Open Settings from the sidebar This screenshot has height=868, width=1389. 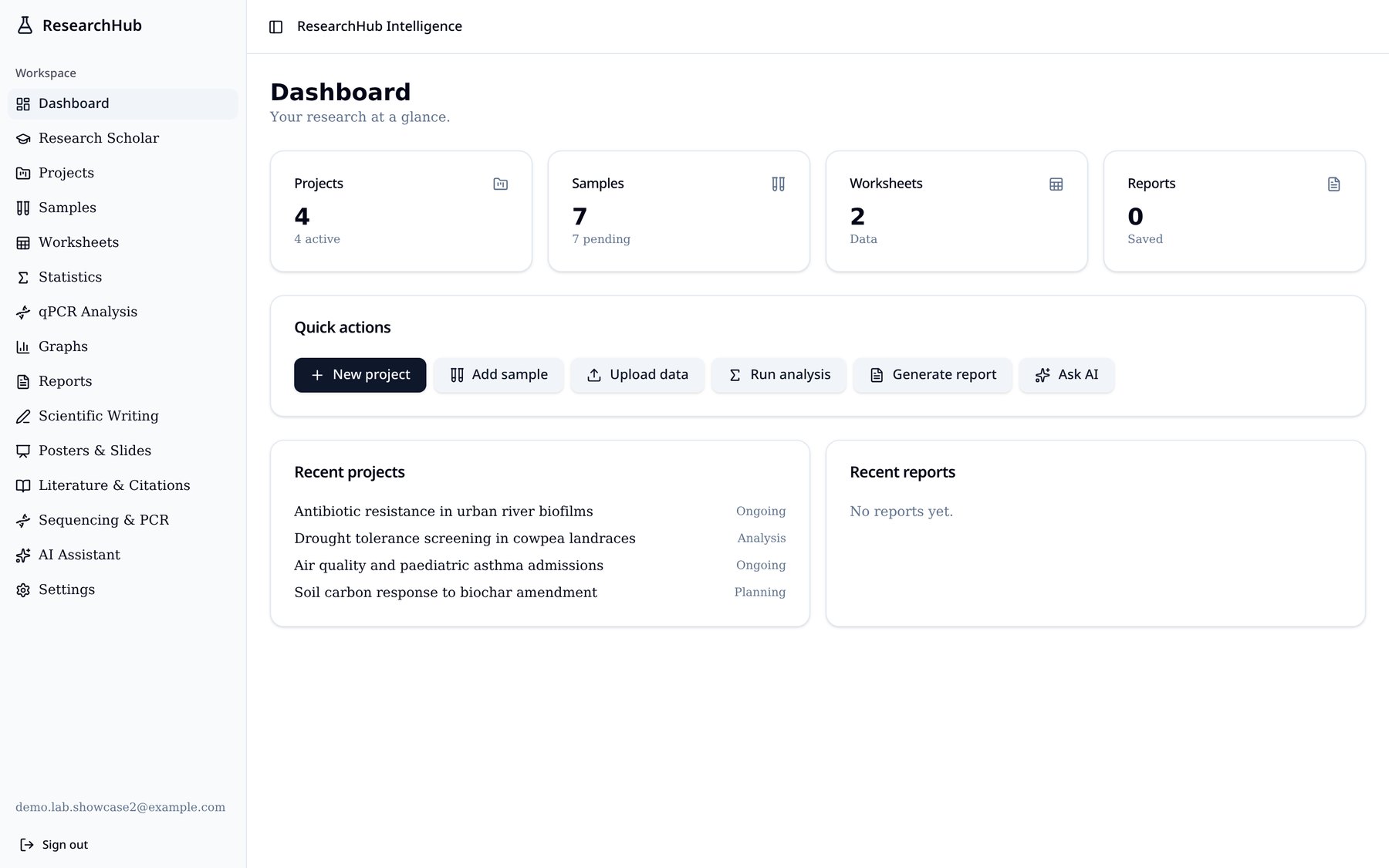(123, 589)
